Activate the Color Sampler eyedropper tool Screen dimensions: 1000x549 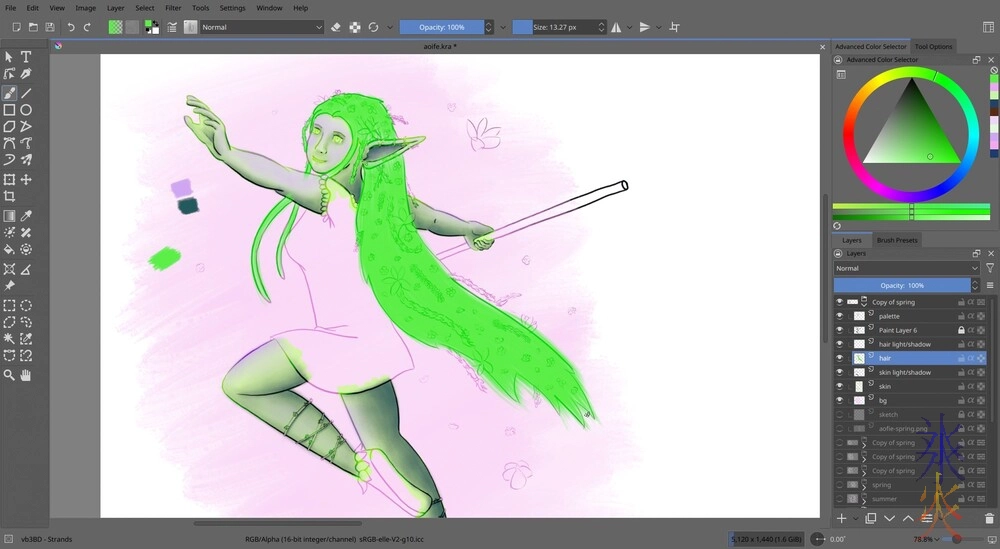(x=26, y=215)
